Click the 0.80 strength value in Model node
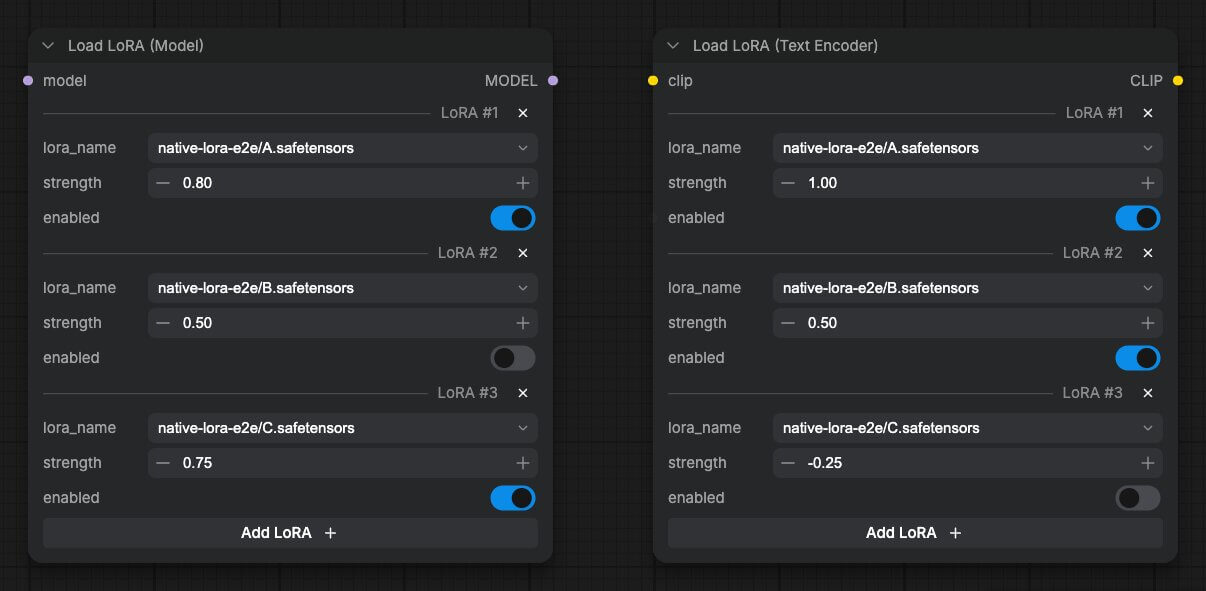This screenshot has width=1206, height=591. click(197, 183)
